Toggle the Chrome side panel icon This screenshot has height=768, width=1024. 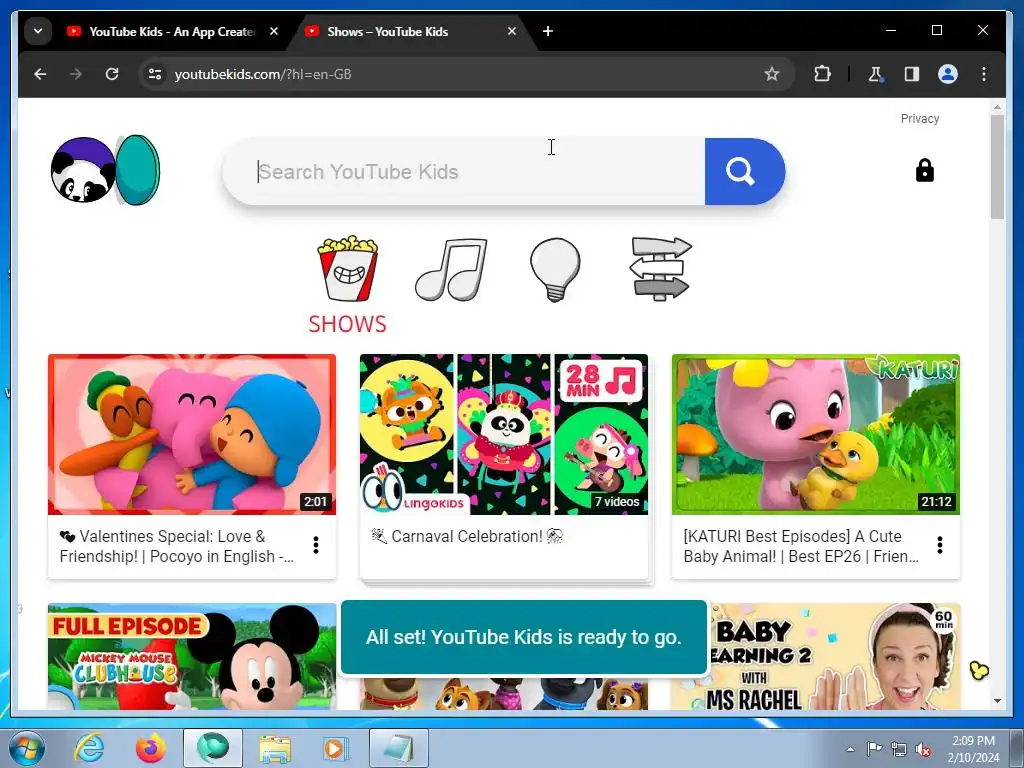[x=912, y=74]
